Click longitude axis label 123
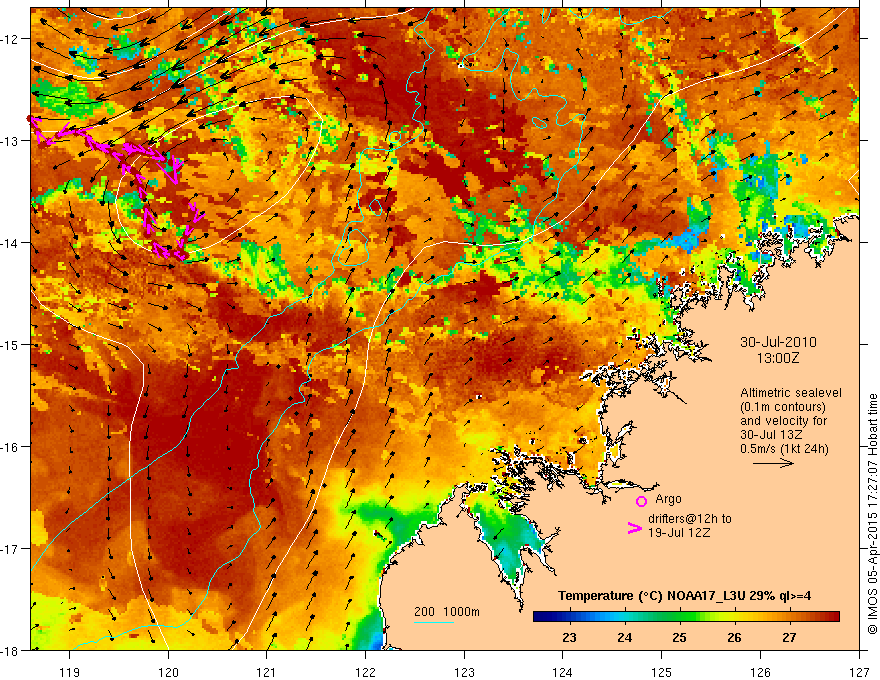The image size is (880, 680). 464,672
